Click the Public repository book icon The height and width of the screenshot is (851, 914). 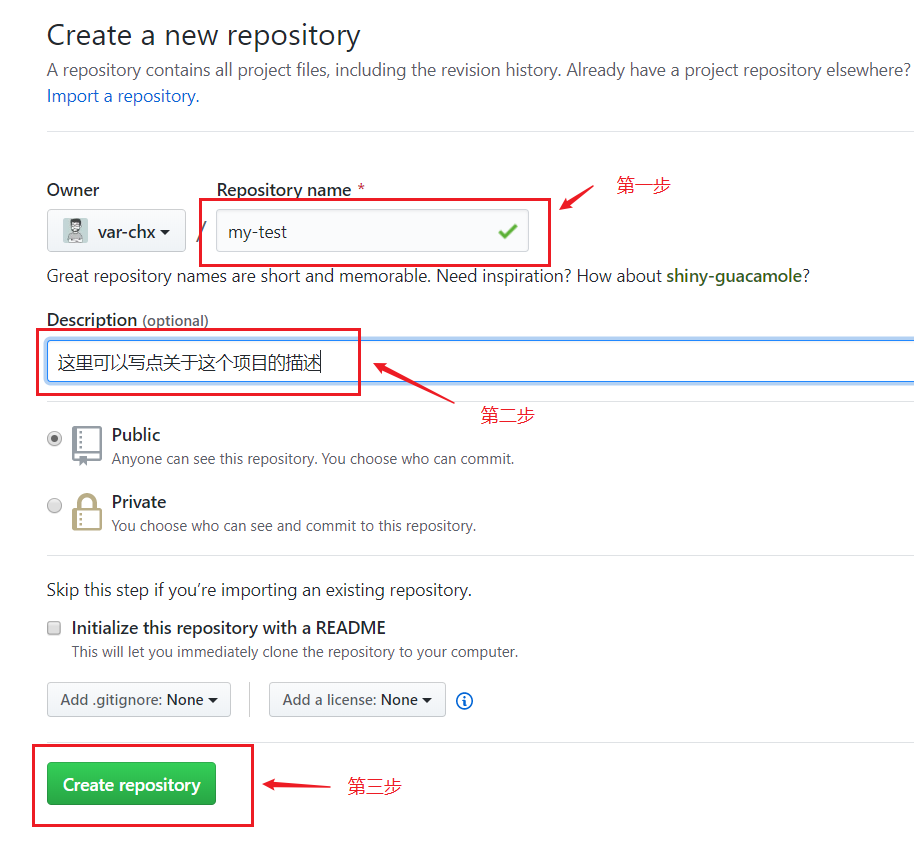(87, 445)
